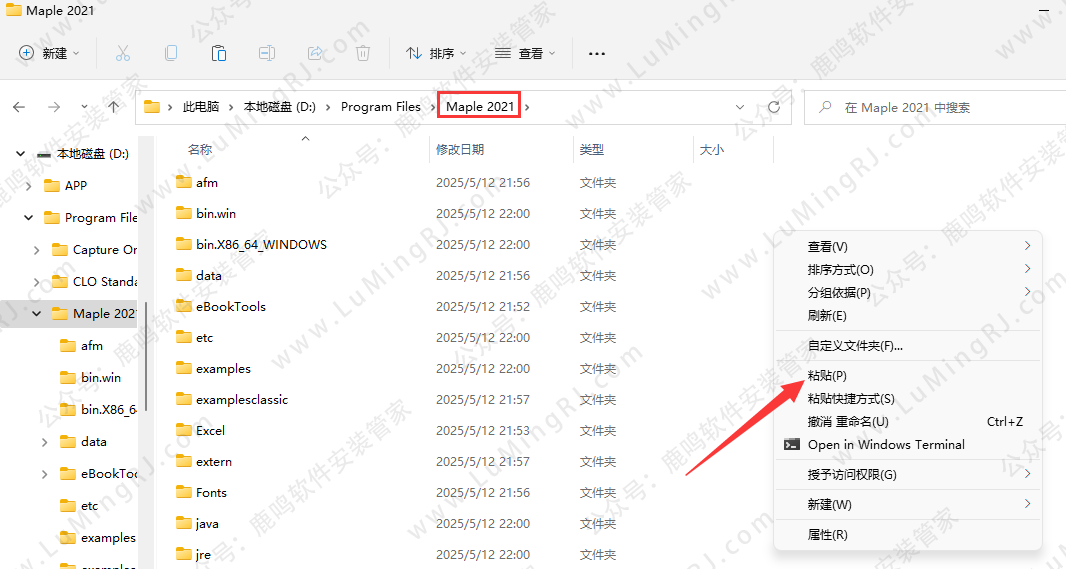
Task: Select the examplesclassic folder in list
Action: coord(231,400)
